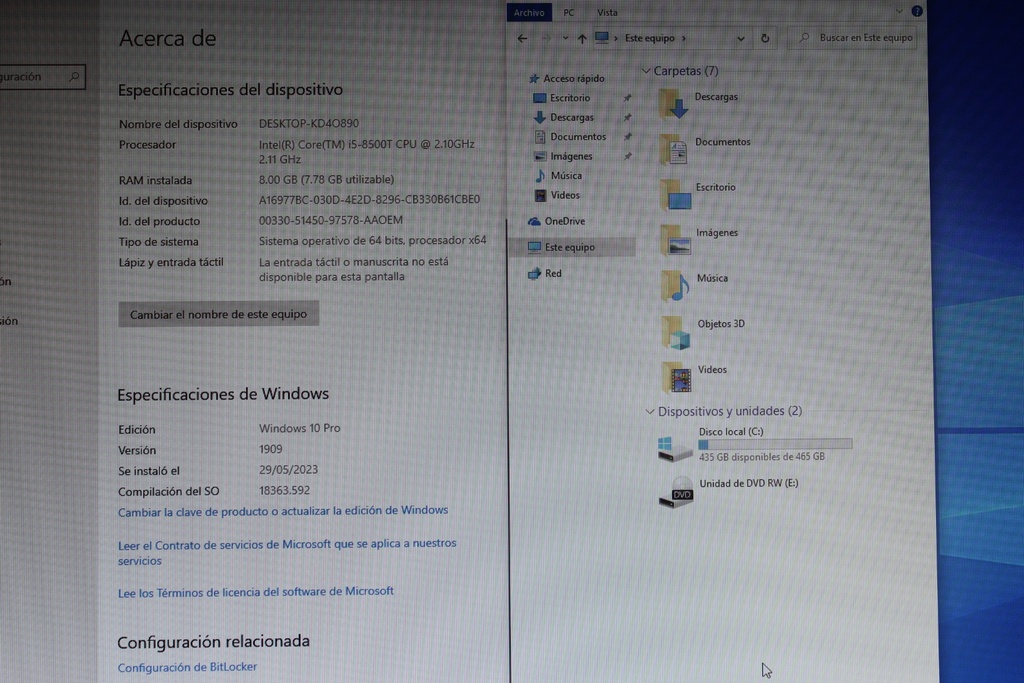
Task: Click the pin icon next to Descargas
Action: (627, 118)
